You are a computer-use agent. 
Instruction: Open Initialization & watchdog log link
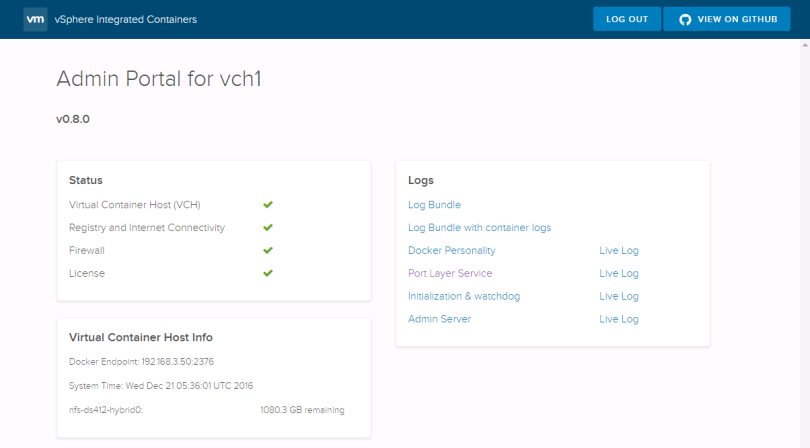464,296
